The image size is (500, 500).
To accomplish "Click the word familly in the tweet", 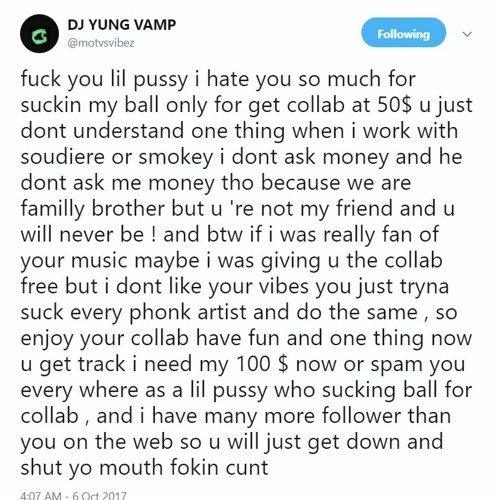I will 52,210.
